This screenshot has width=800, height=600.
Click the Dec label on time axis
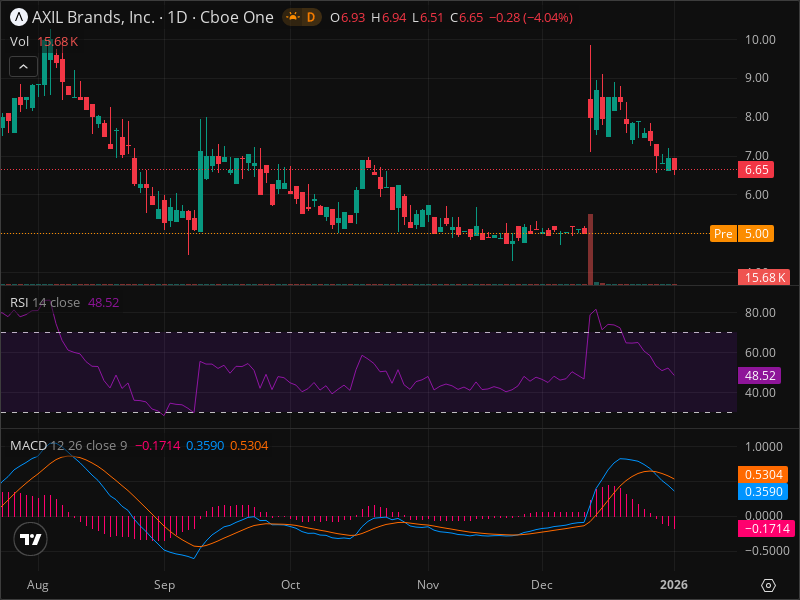point(541,585)
